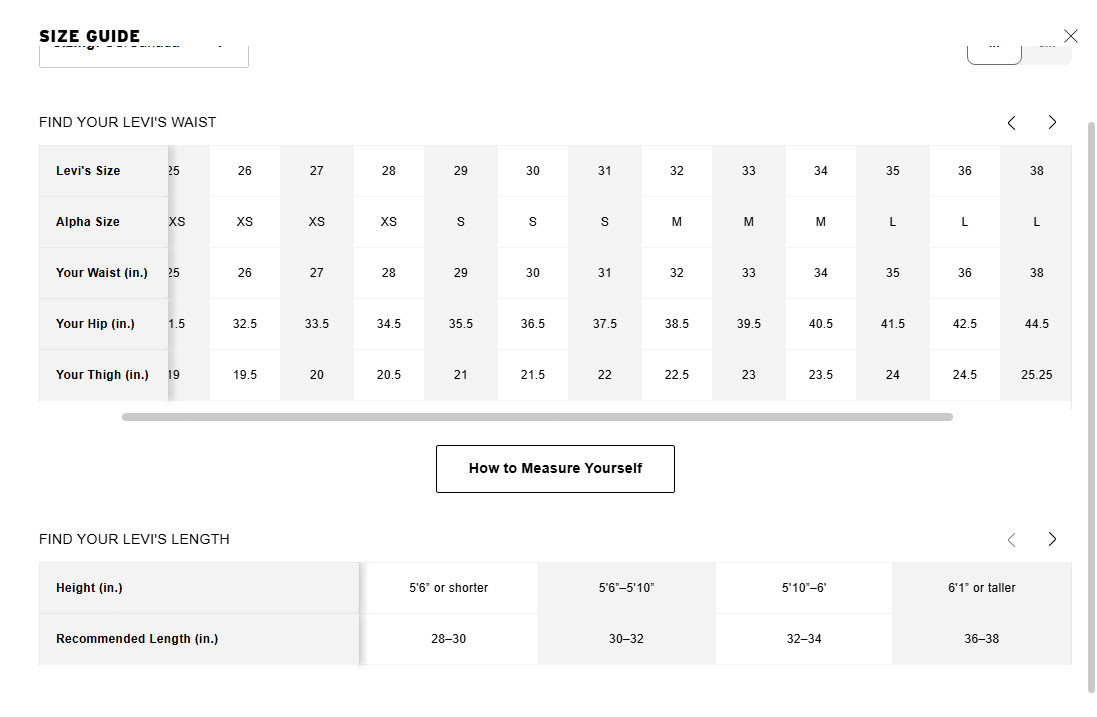Select the Your Thigh (in.) row header
Image resolution: width=1097 pixels, height=717 pixels.
pos(104,375)
